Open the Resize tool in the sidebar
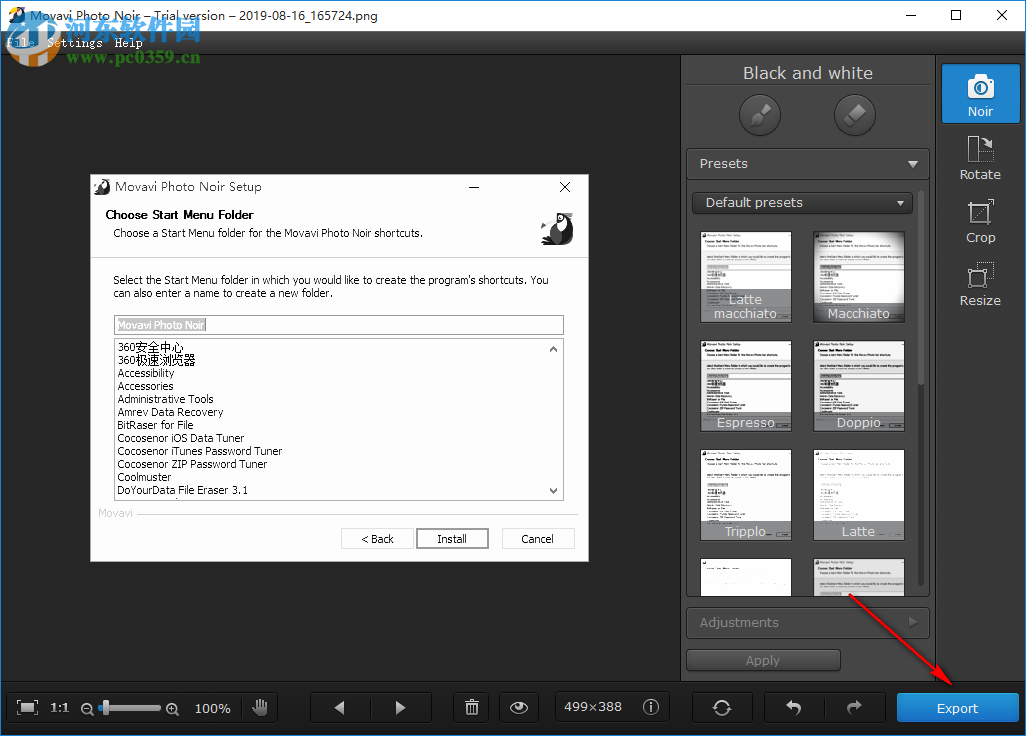Screen dimensions: 1026x736 pos(980,281)
